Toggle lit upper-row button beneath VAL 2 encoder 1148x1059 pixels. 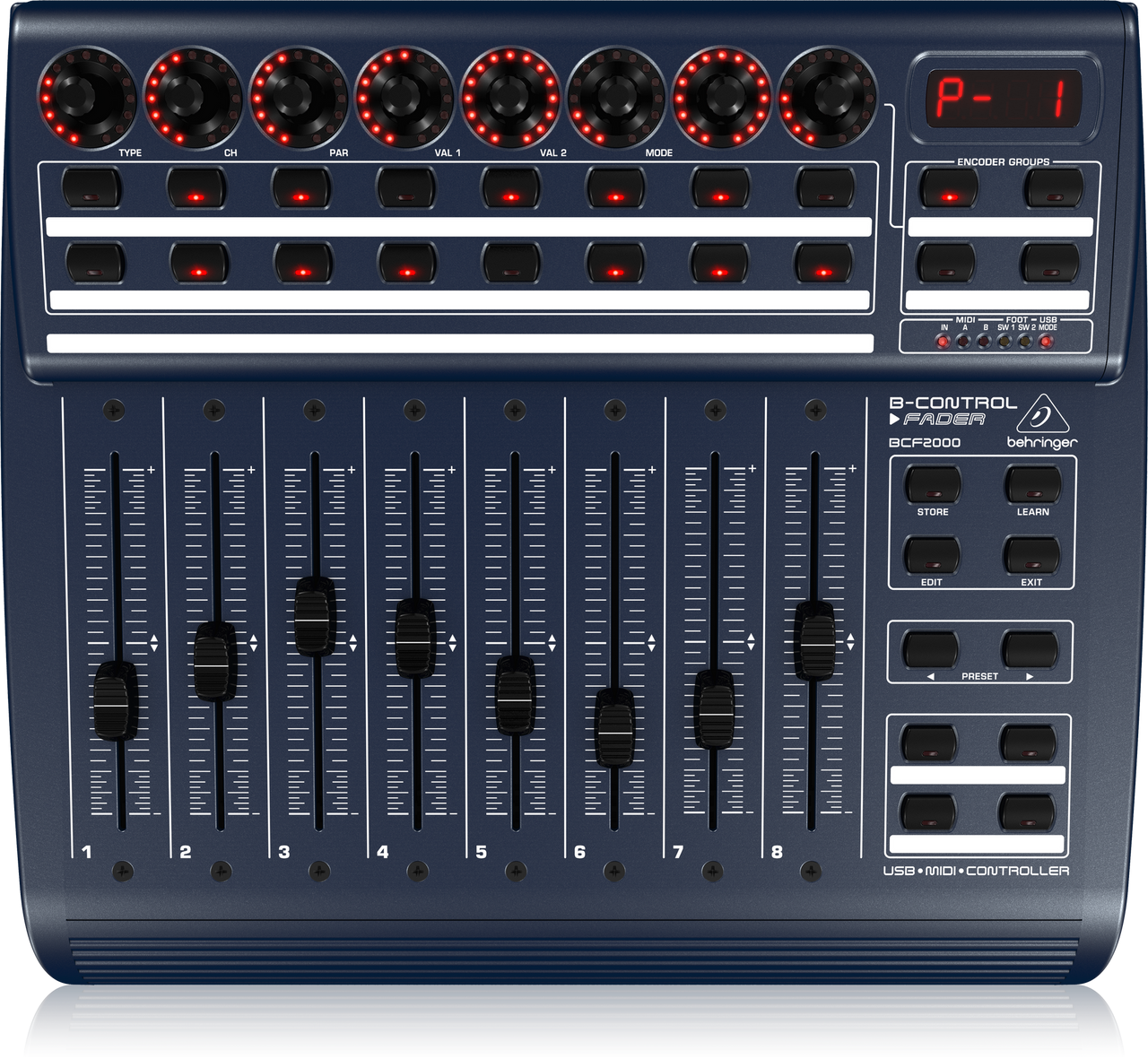click(510, 189)
